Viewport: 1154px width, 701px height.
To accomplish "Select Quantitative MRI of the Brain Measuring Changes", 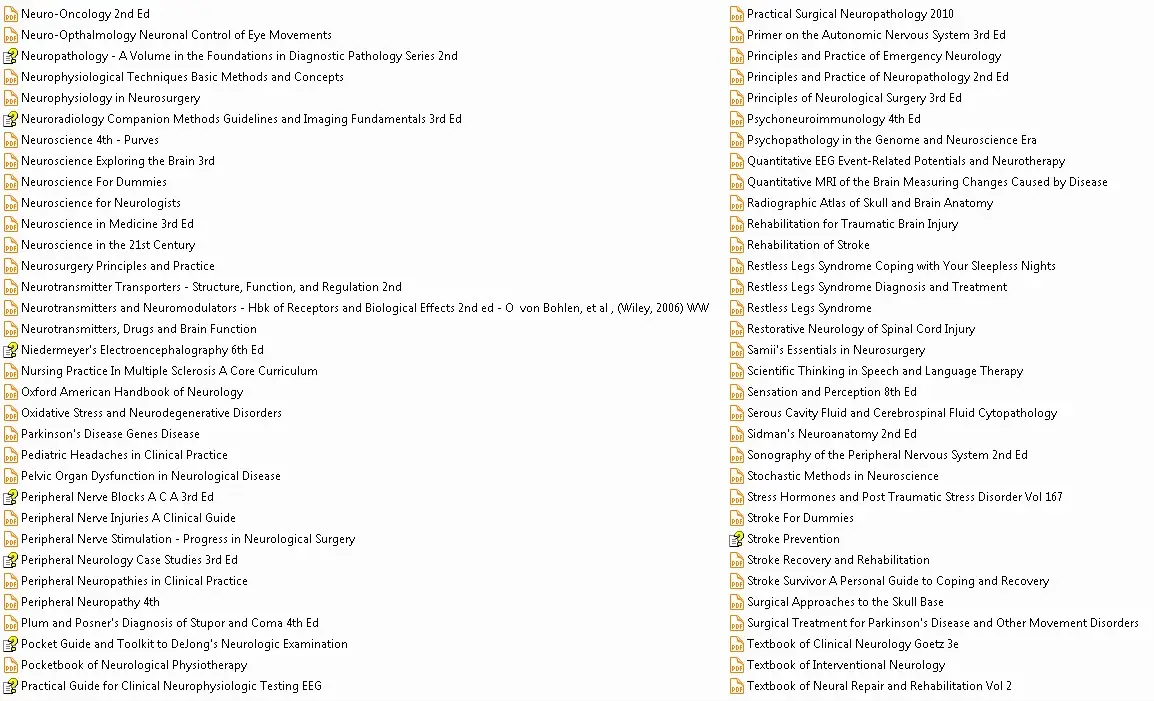I will tap(927, 182).
